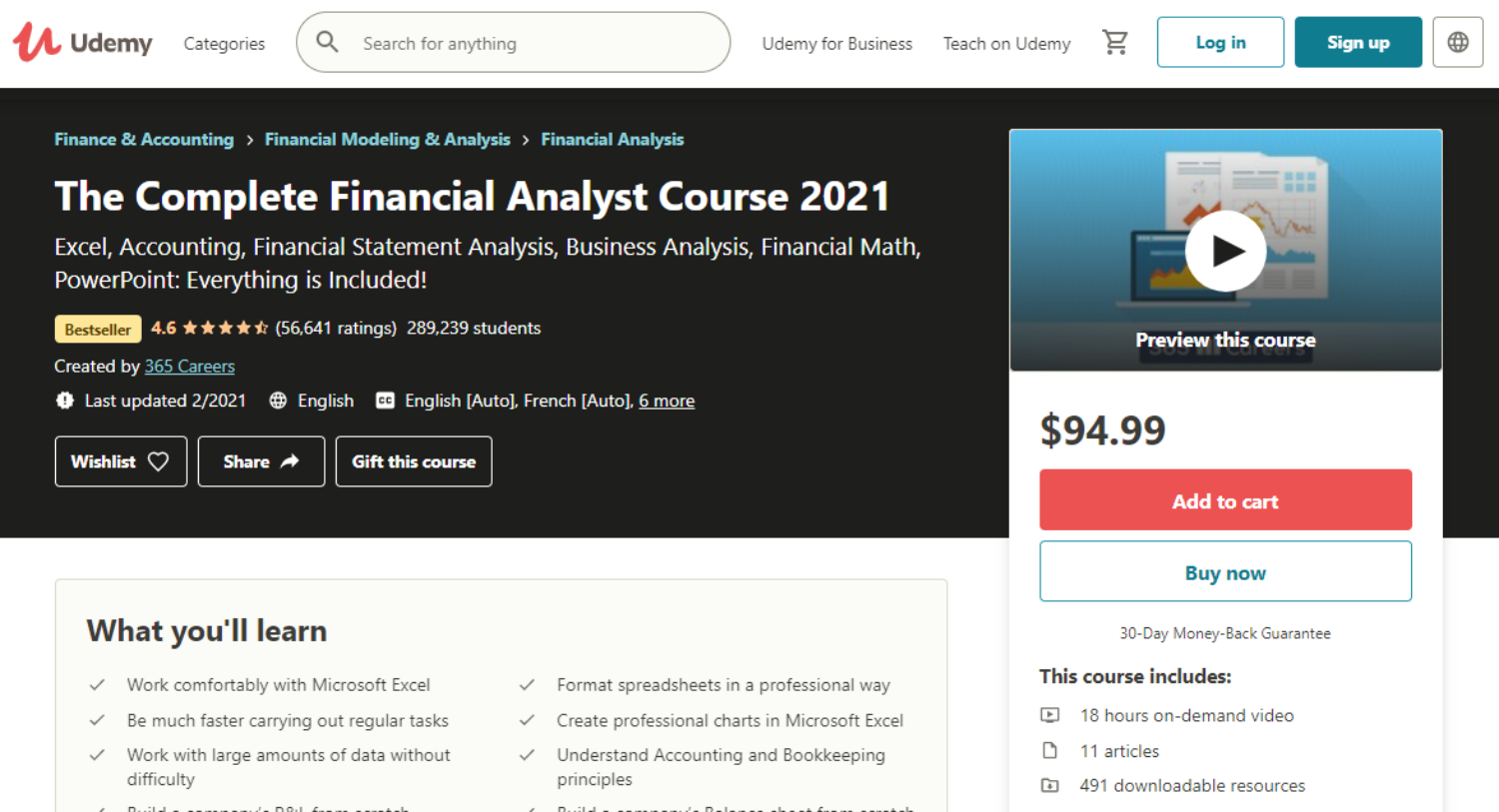Open Udemy for Business menu

coord(836,44)
